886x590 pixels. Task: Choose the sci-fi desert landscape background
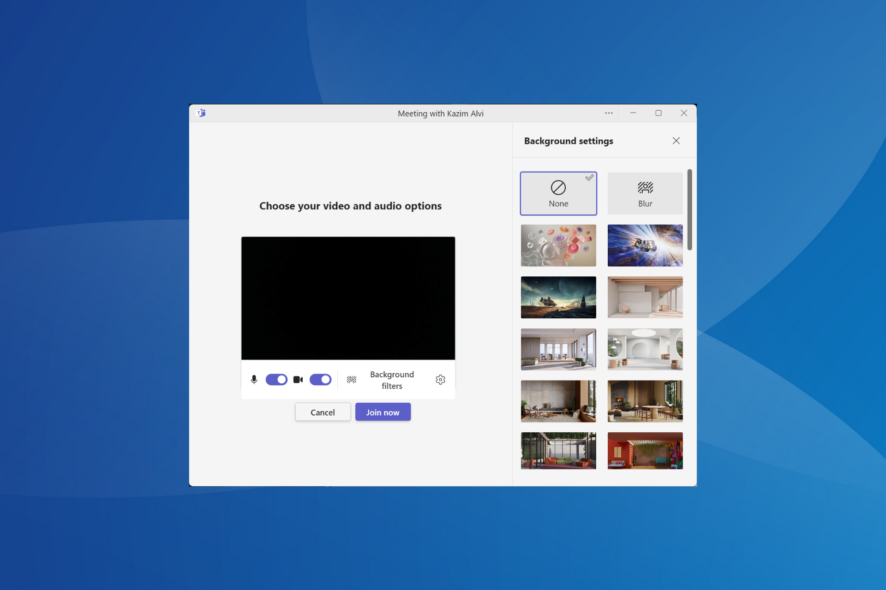558,297
